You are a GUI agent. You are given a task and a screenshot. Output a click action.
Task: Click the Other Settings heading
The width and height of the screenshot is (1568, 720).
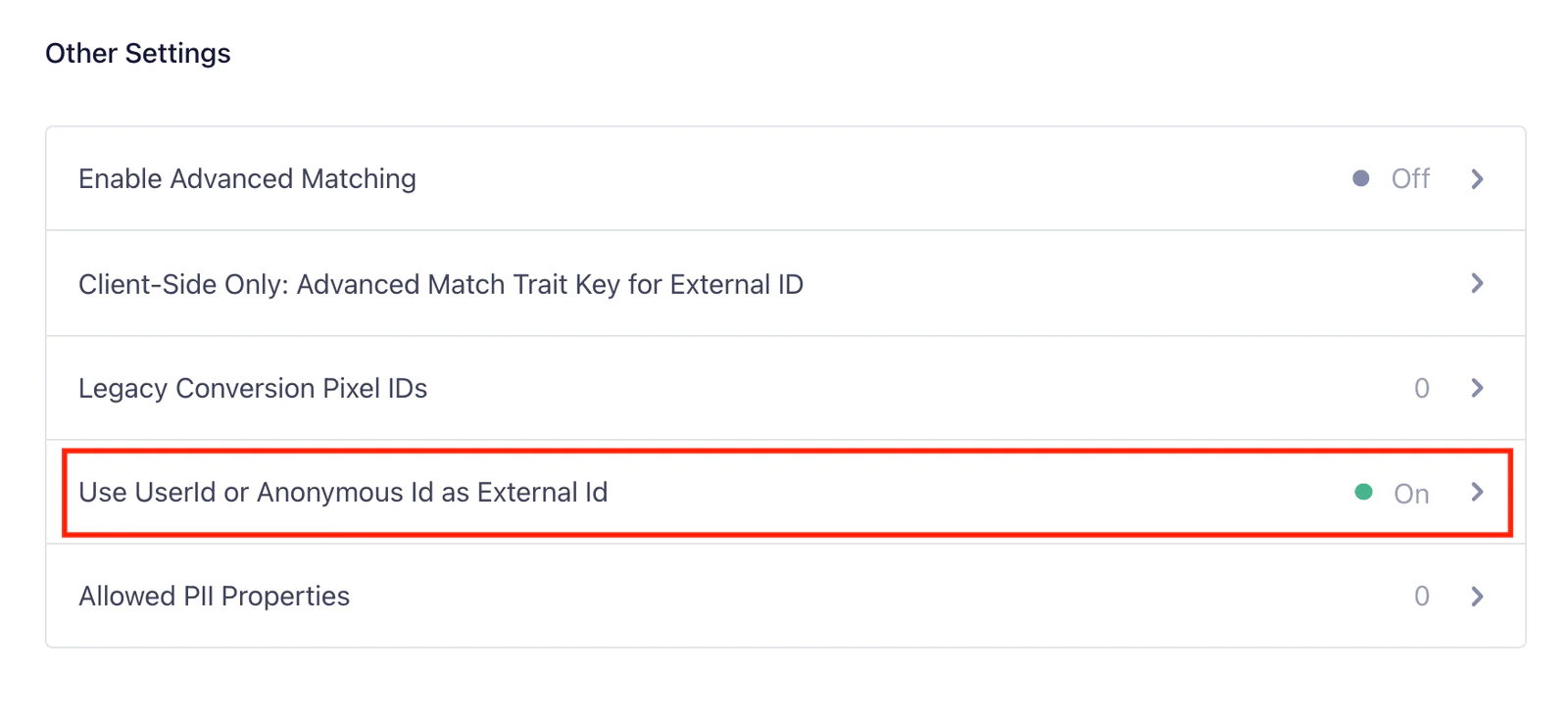coord(137,53)
